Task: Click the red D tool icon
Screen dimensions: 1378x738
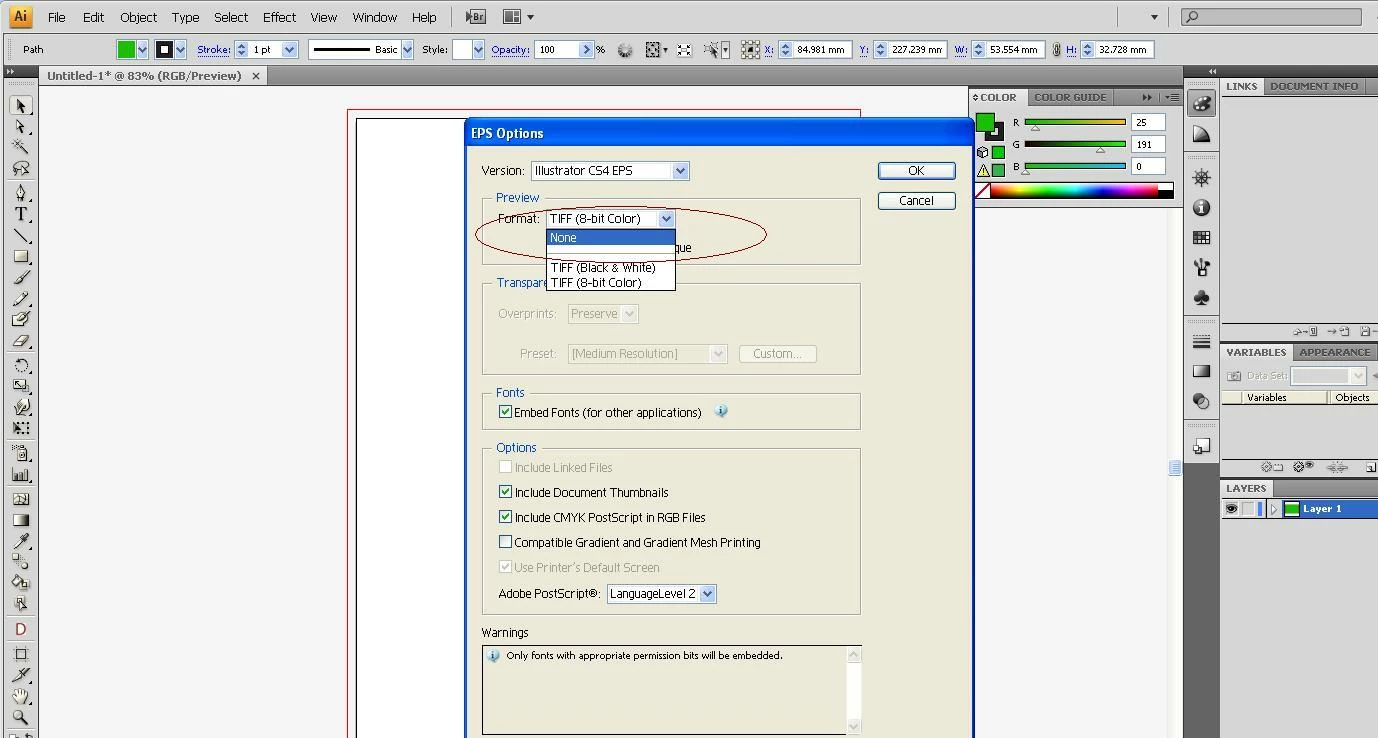Action: coord(20,629)
